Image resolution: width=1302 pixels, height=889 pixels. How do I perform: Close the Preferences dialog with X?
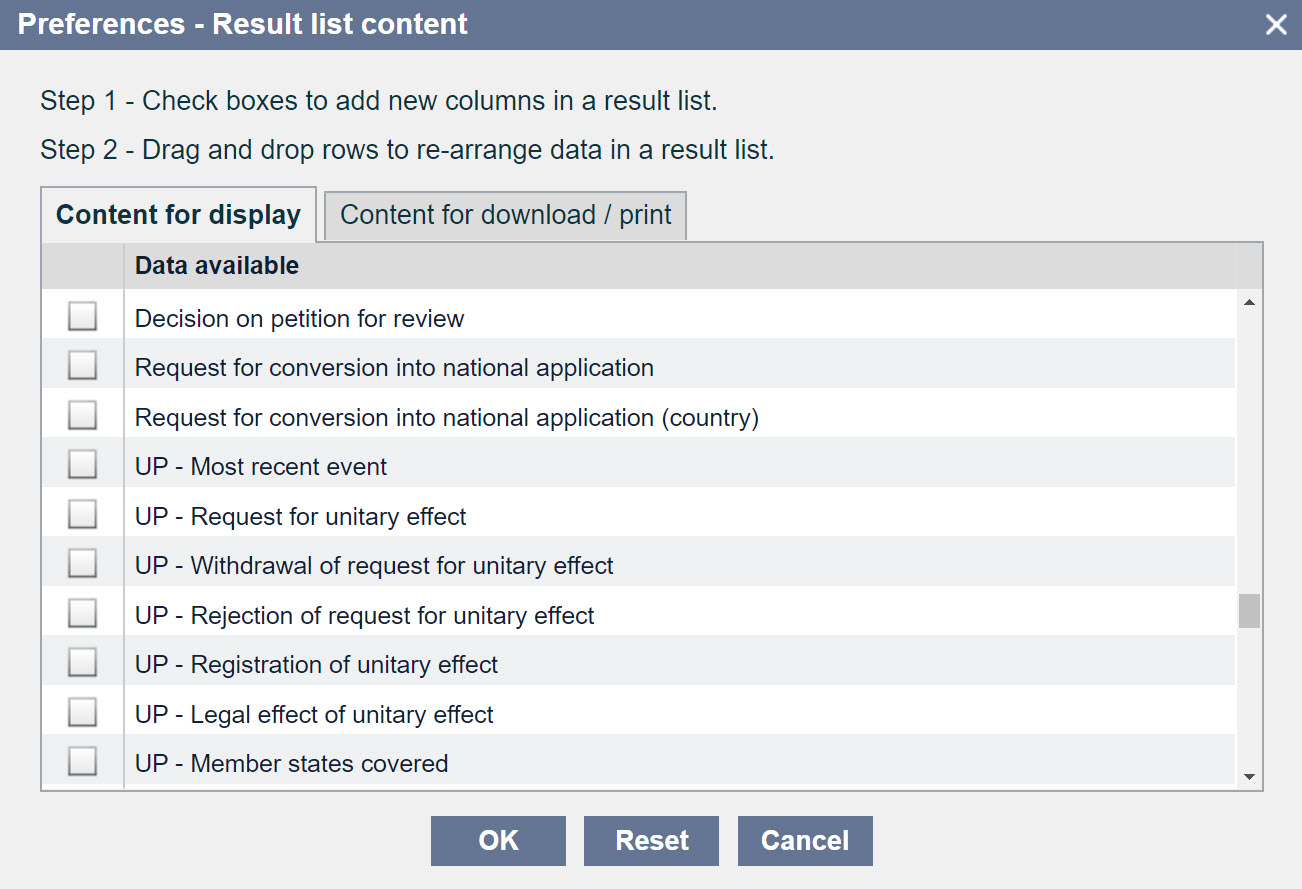pyautogui.click(x=1276, y=25)
